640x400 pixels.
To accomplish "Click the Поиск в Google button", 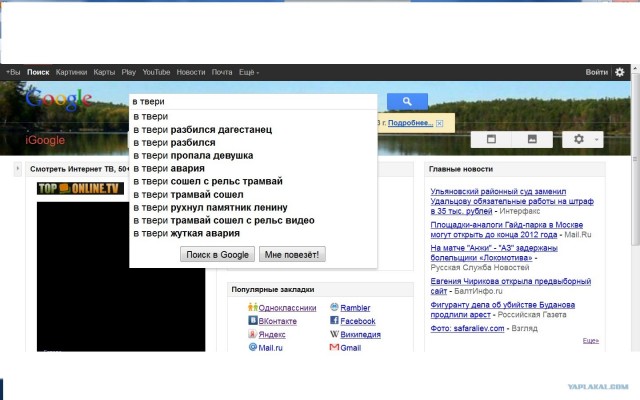I will [x=217, y=254].
